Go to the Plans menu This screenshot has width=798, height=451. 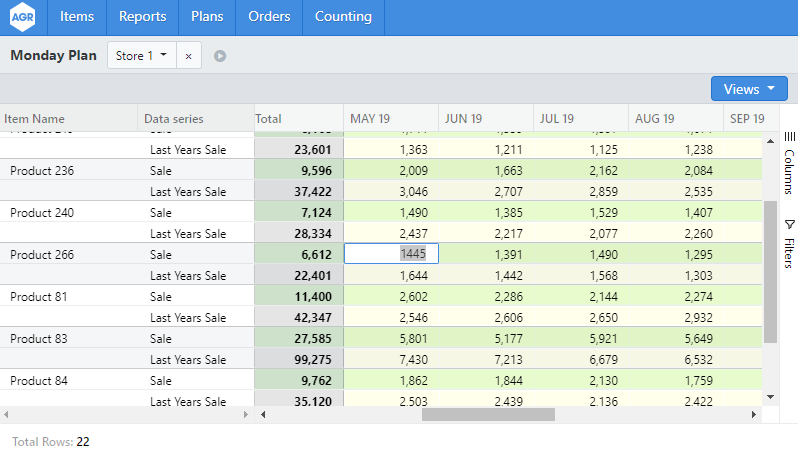pyautogui.click(x=207, y=17)
